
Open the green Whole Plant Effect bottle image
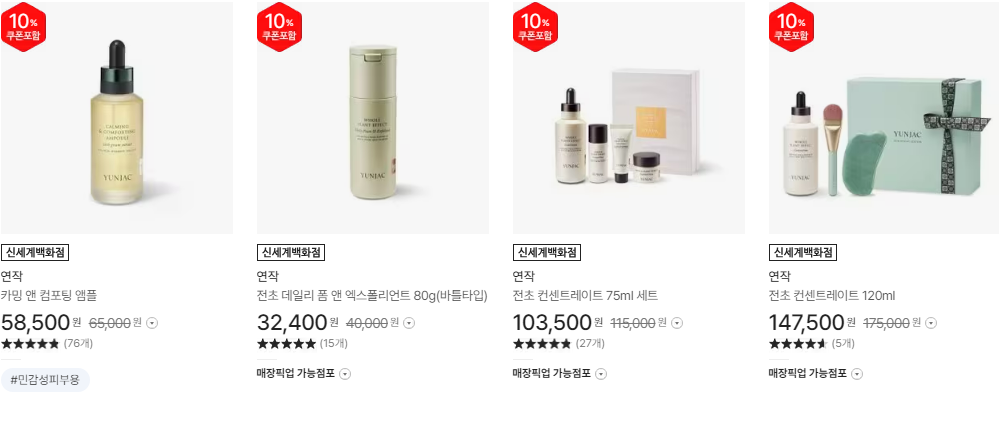click(x=373, y=118)
